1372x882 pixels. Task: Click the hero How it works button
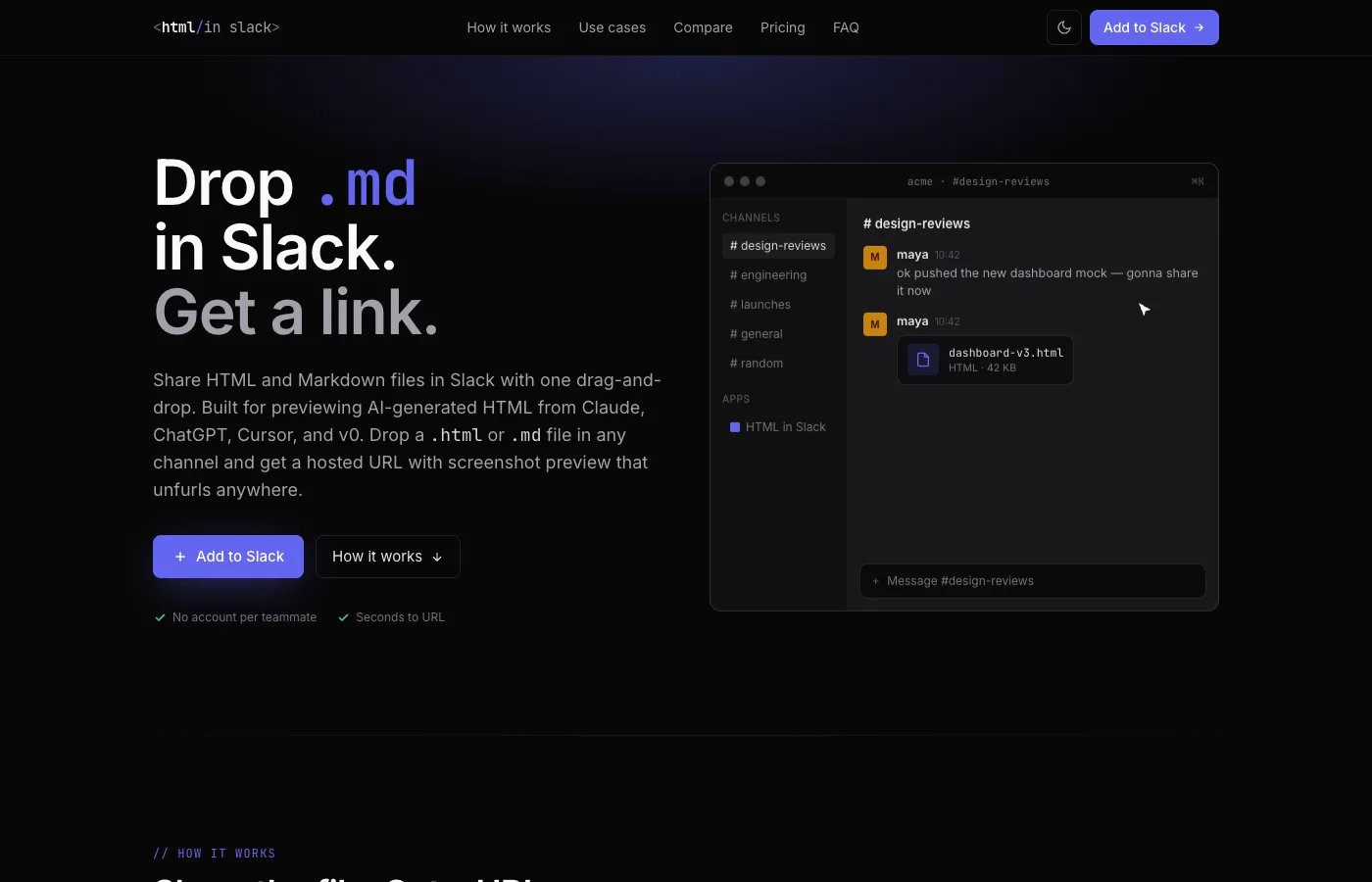click(x=388, y=557)
